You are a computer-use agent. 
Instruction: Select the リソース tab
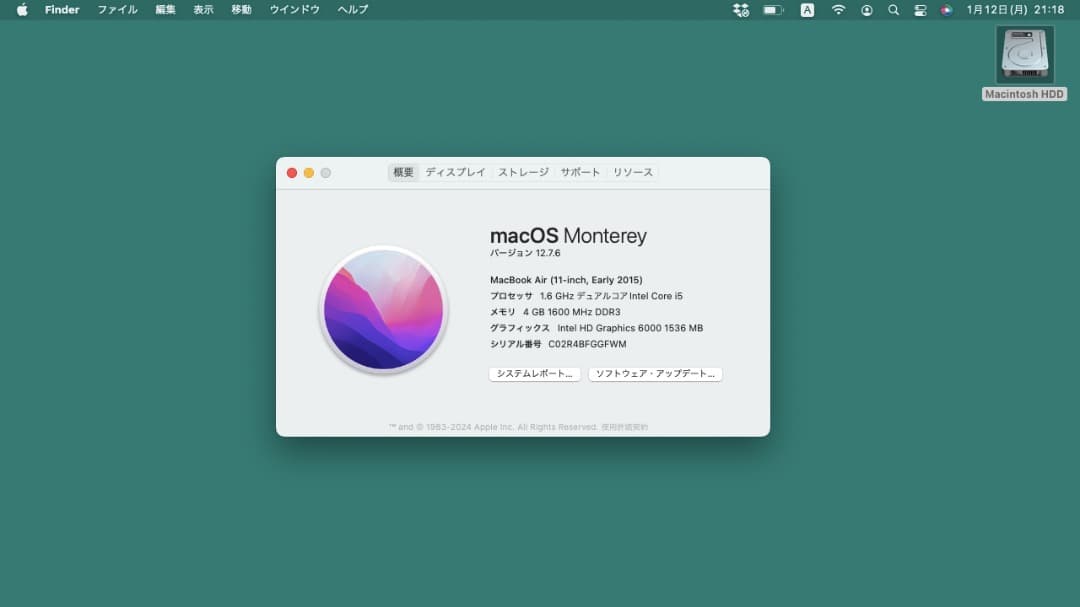(x=633, y=172)
